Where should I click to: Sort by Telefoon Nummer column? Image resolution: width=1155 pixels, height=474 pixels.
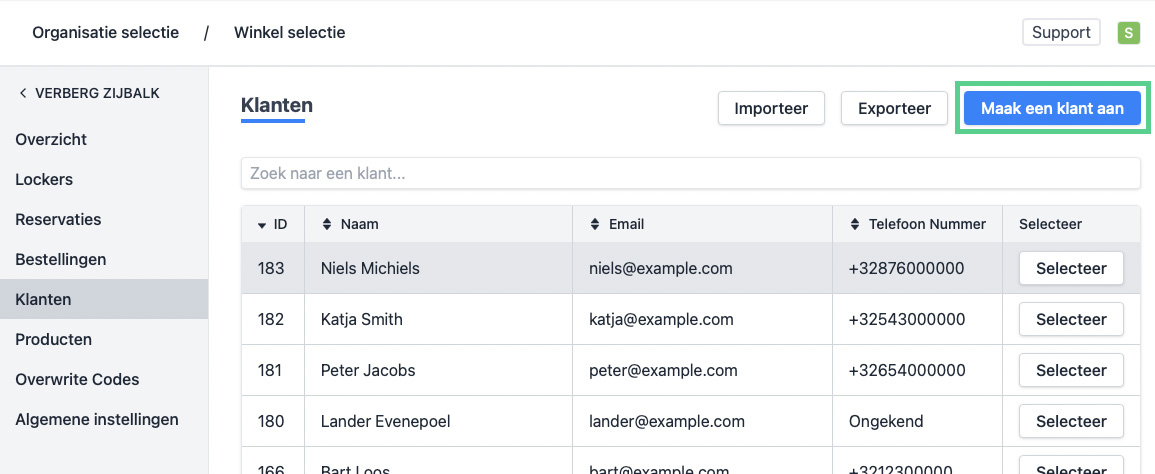(x=854, y=225)
